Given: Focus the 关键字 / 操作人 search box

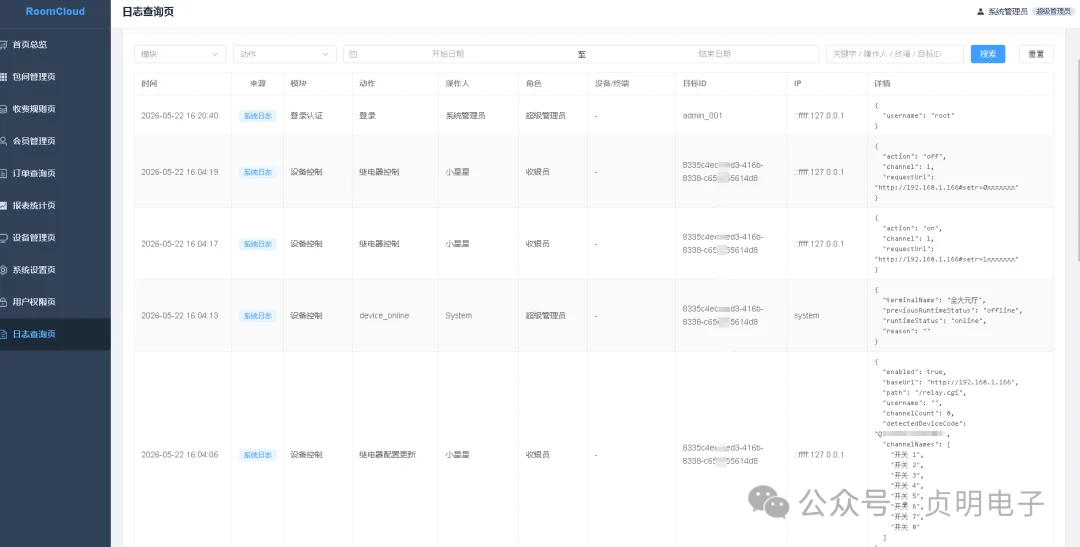Looking at the screenshot, I should point(895,54).
